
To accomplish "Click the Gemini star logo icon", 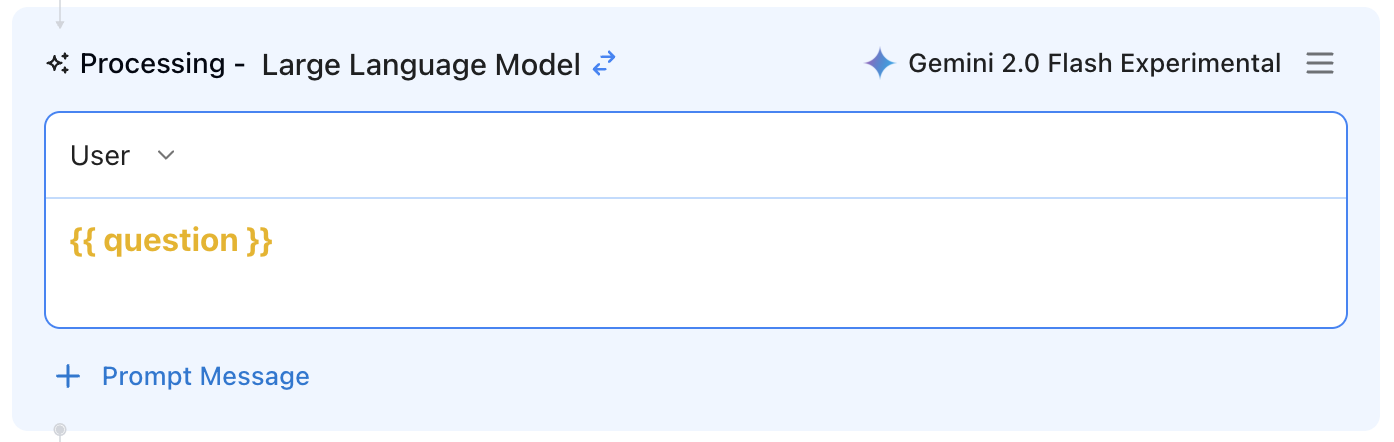I will click(x=879, y=64).
